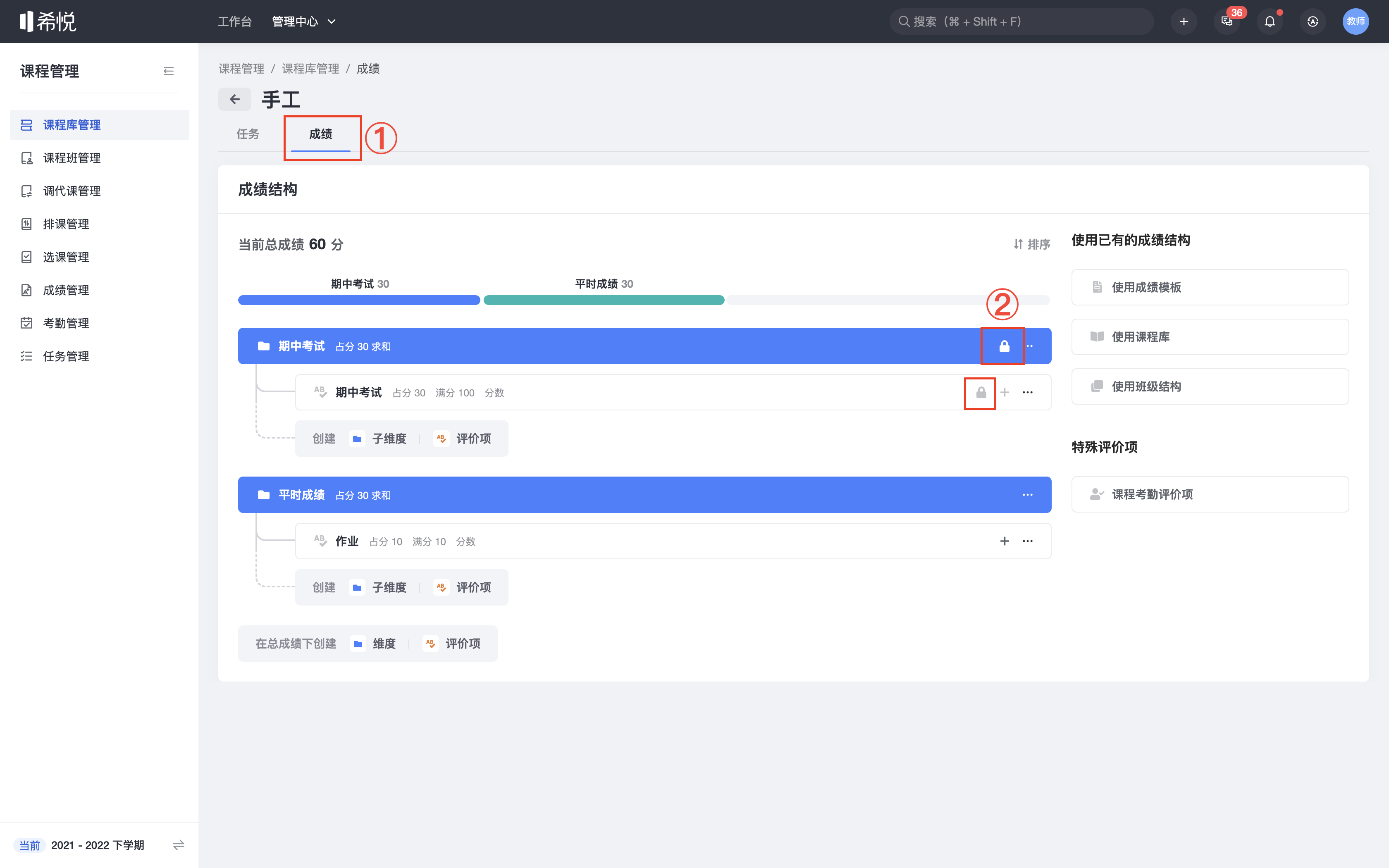Expand the 管理中心 dropdown

pos(303,21)
